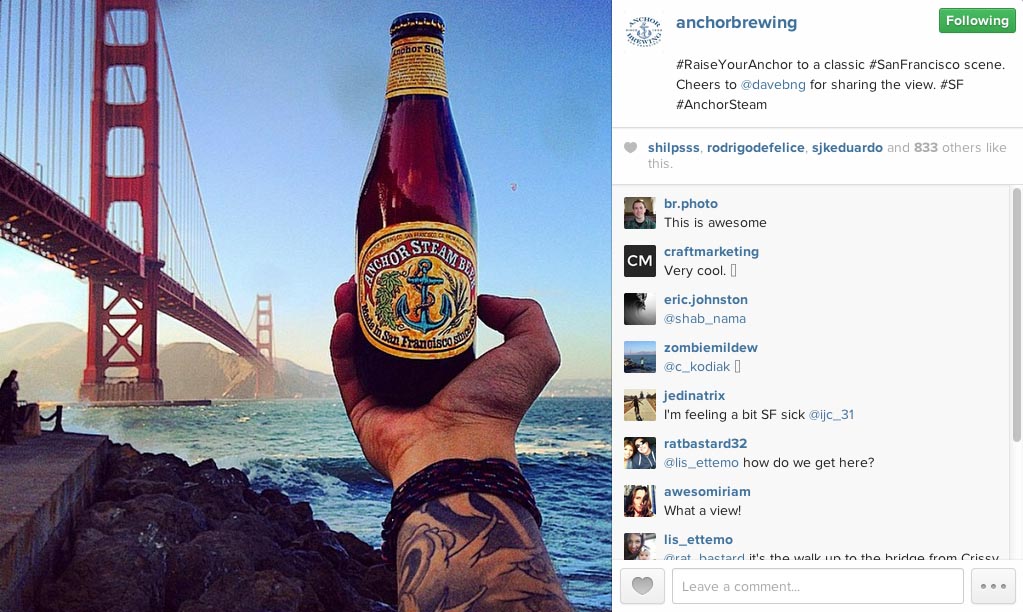1023x612 pixels.
Task: Click eric.johnston's profile picture
Action: (x=639, y=309)
